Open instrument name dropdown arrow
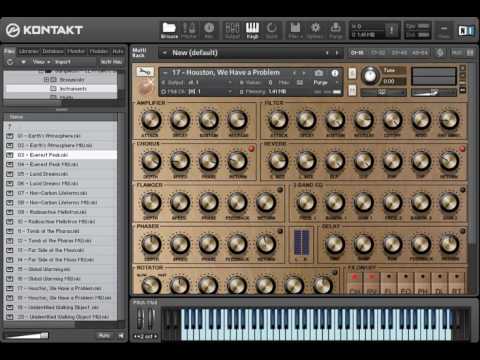This screenshot has height=360, width=480. [x=166, y=73]
